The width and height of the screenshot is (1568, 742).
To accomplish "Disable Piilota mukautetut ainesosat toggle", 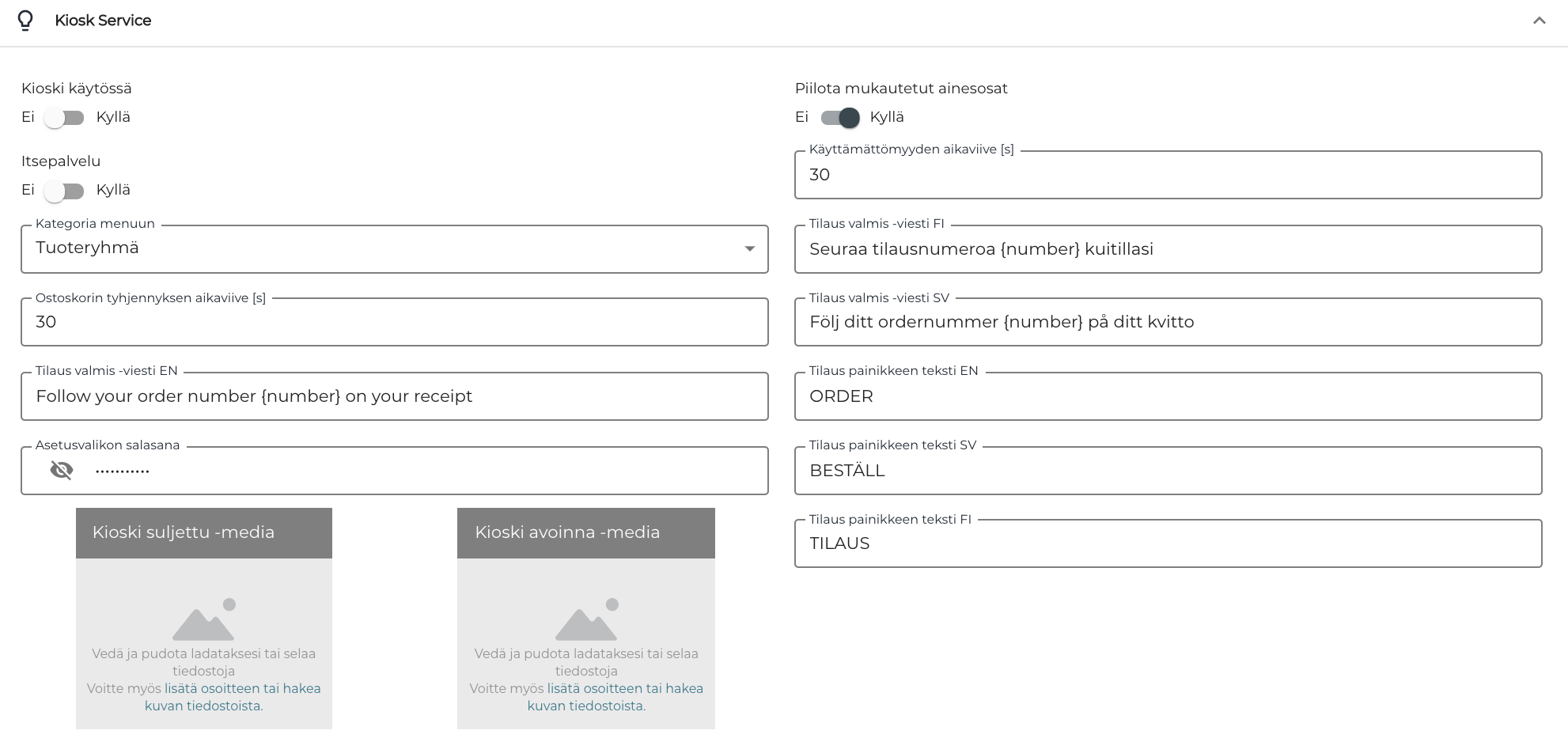I will (840, 118).
